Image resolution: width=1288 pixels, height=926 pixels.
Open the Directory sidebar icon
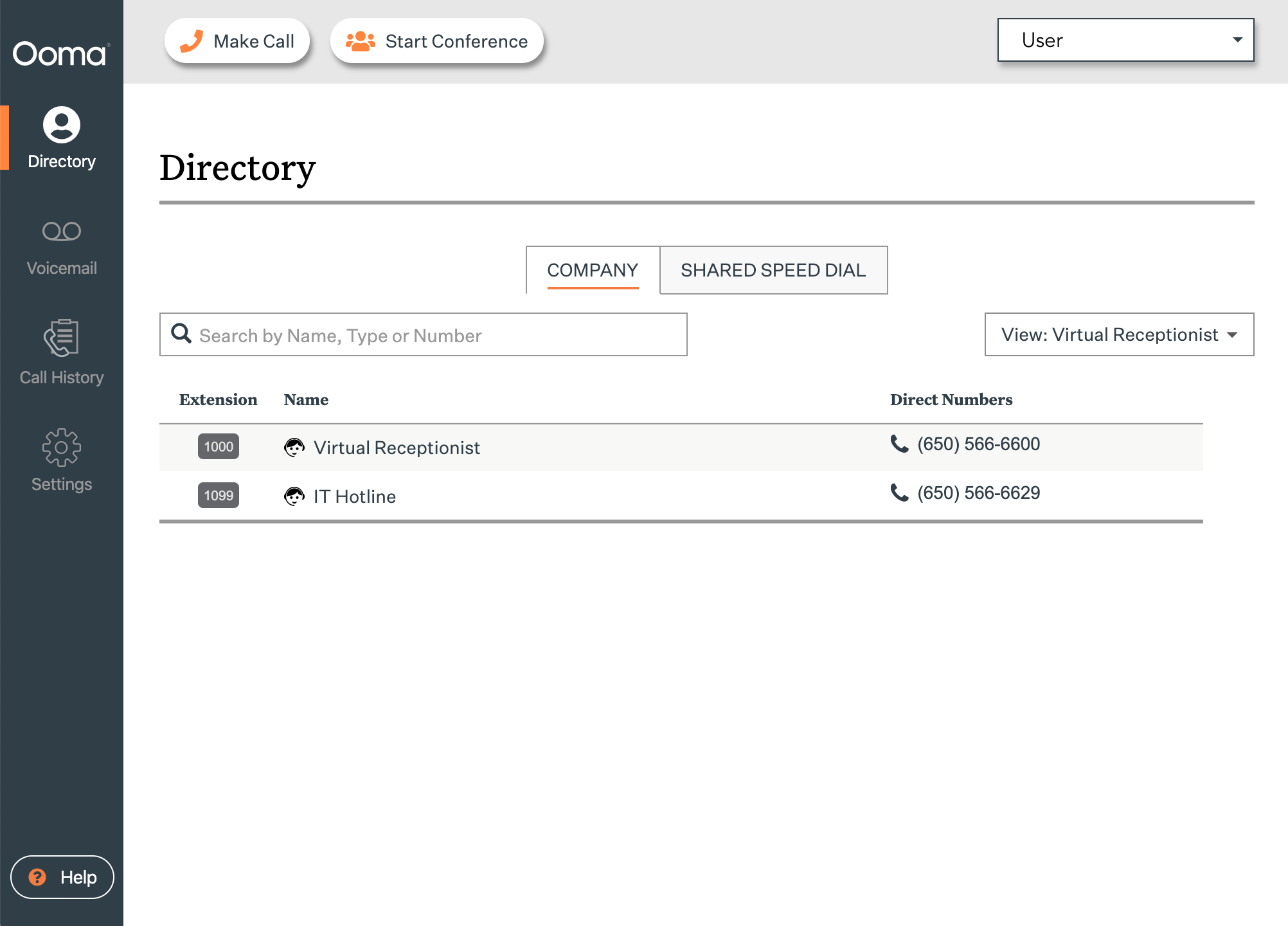coord(62,125)
